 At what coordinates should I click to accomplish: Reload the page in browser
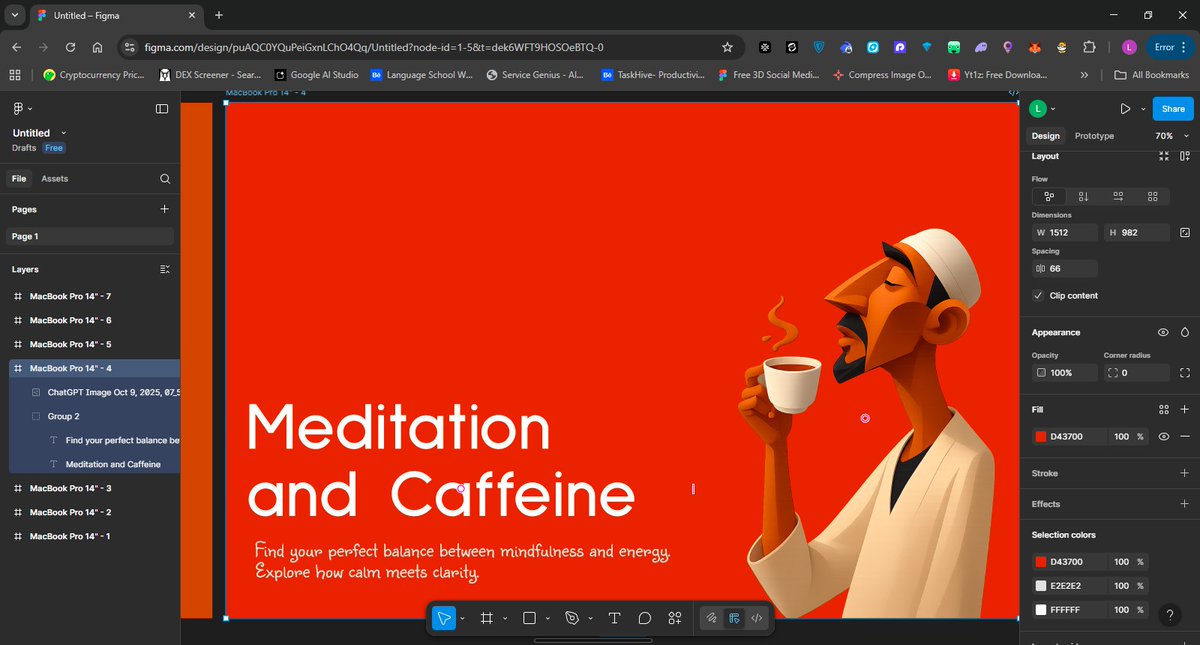[x=70, y=47]
